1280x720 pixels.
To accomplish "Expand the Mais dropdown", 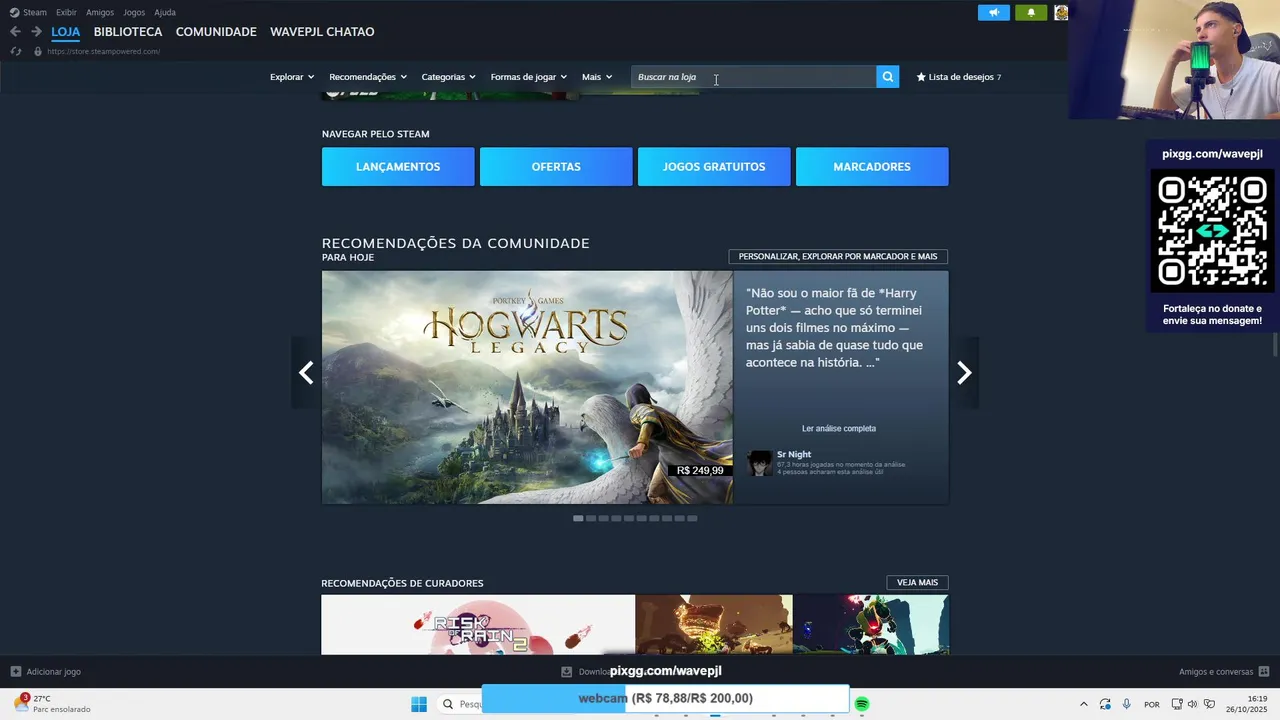I will (597, 77).
